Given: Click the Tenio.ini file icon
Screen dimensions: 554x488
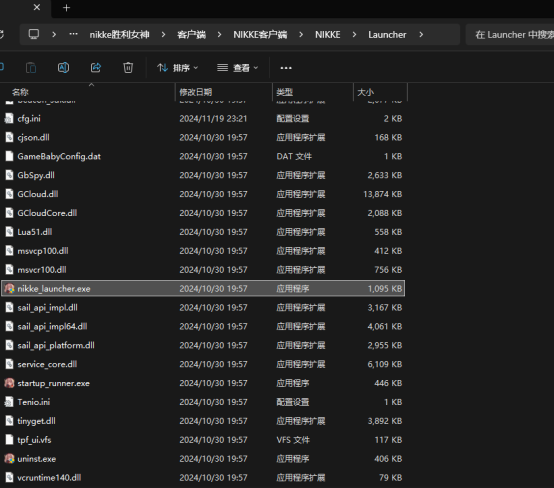Looking at the screenshot, I should [10, 402].
